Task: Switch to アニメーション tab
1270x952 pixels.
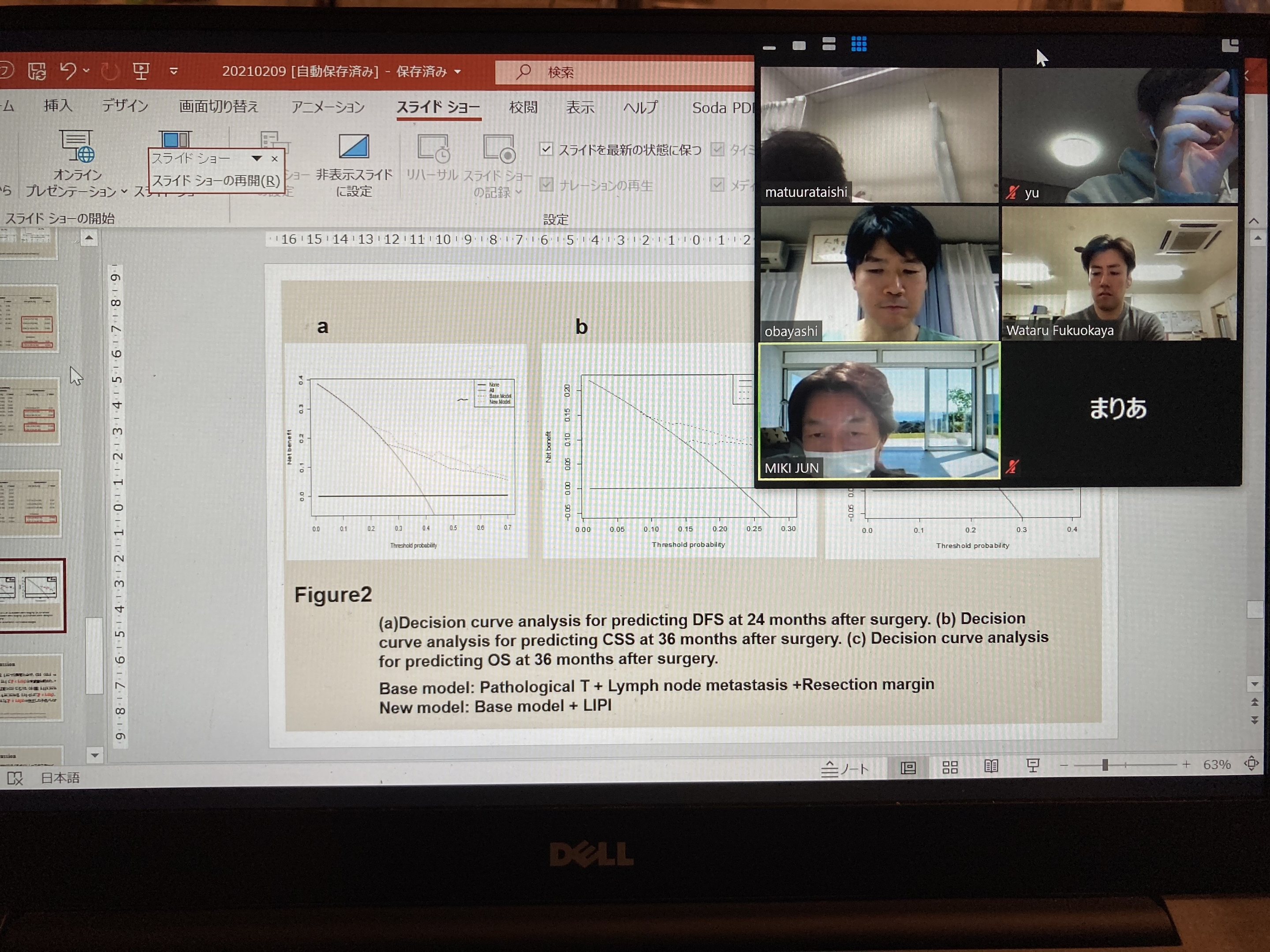Action: (328, 107)
